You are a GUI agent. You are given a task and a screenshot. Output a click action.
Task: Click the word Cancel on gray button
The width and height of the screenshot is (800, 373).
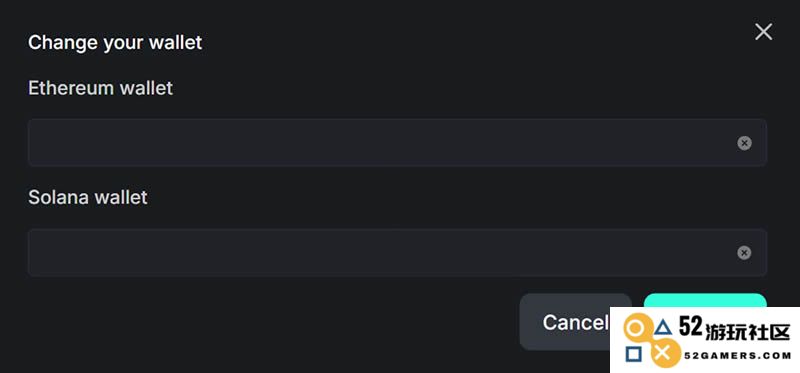576,322
